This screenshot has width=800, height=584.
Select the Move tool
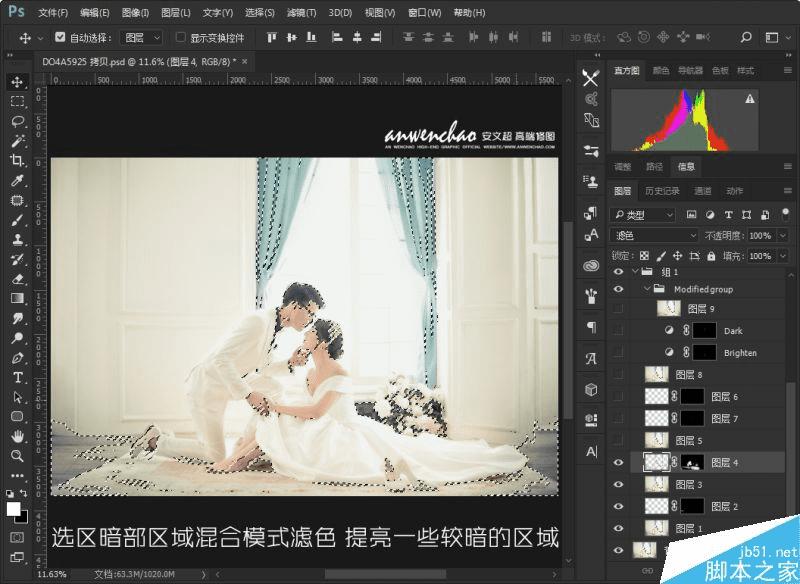point(17,82)
